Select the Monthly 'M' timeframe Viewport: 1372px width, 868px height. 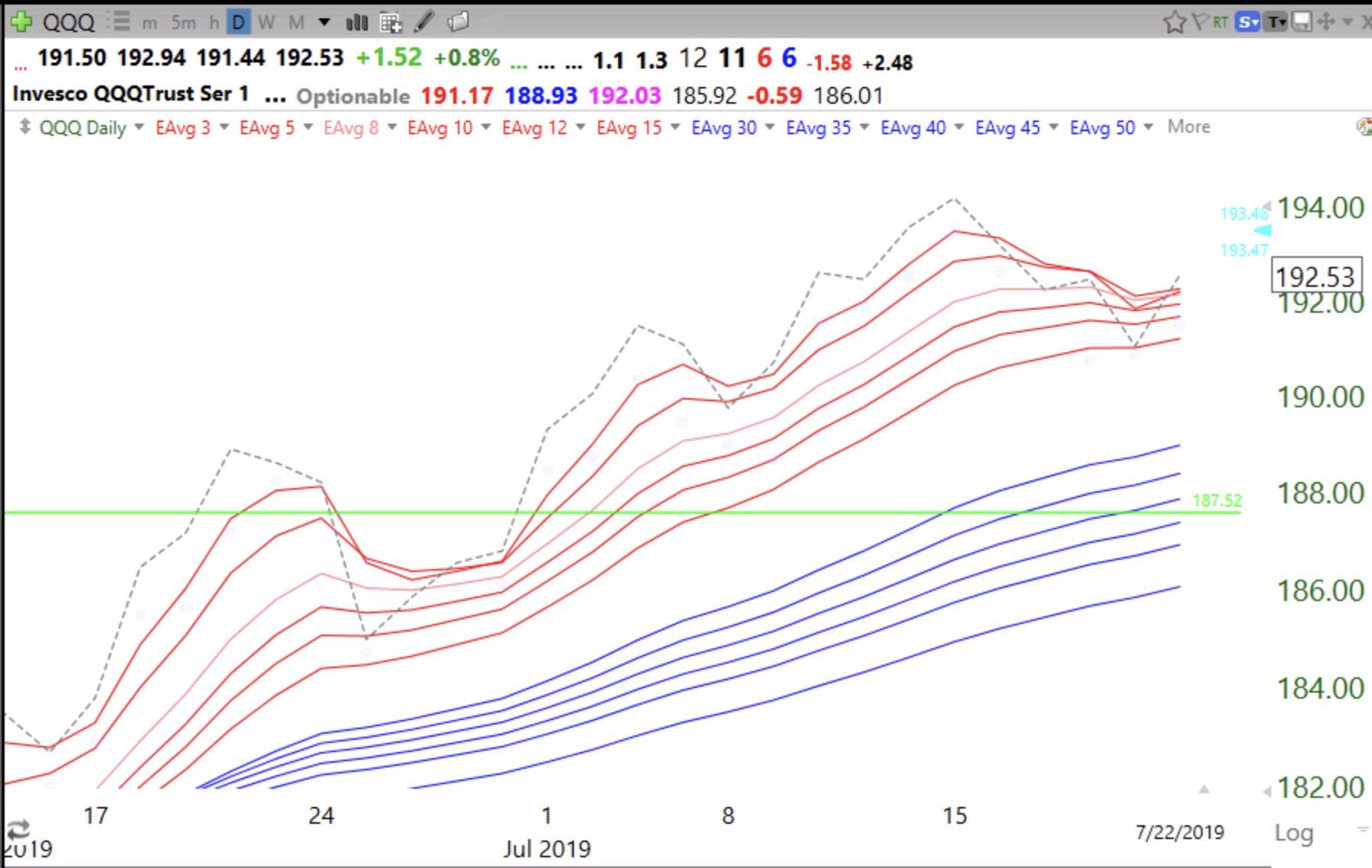tap(297, 23)
